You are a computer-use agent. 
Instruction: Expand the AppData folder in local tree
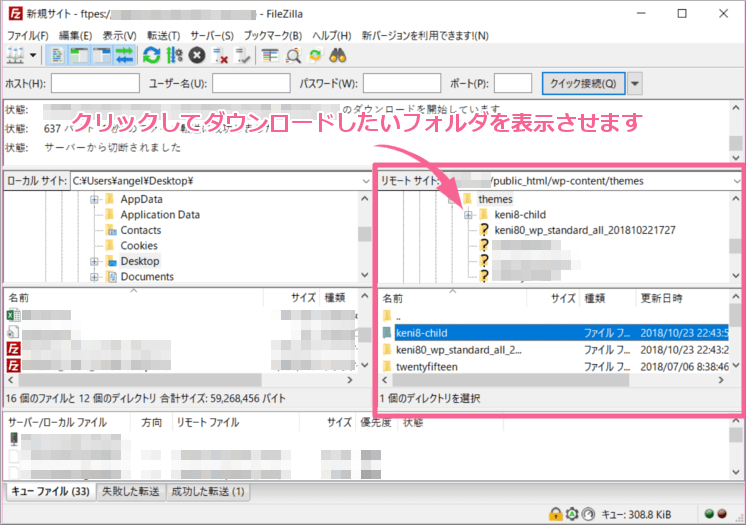pos(94,199)
